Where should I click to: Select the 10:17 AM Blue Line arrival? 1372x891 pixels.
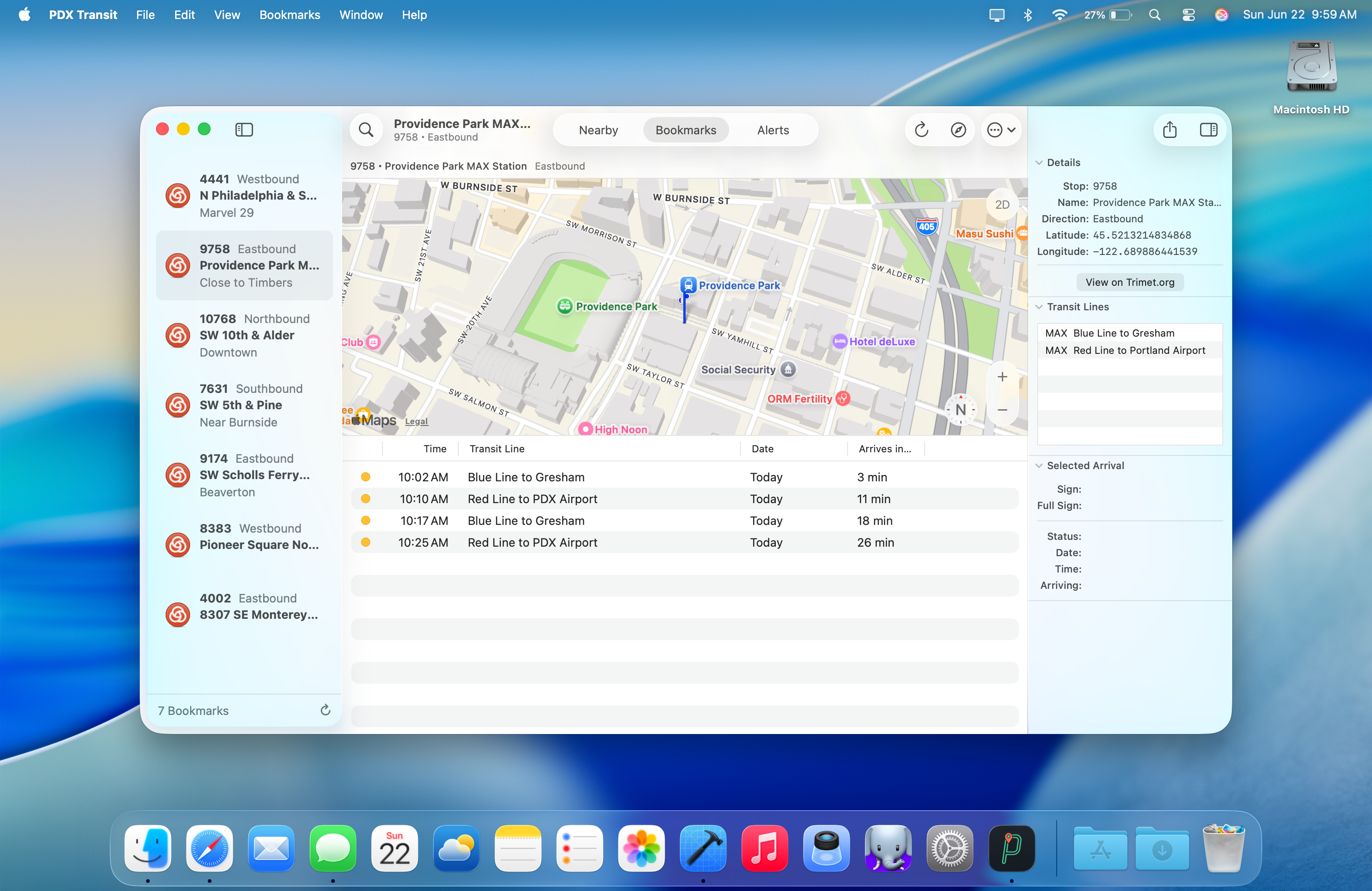click(x=684, y=520)
